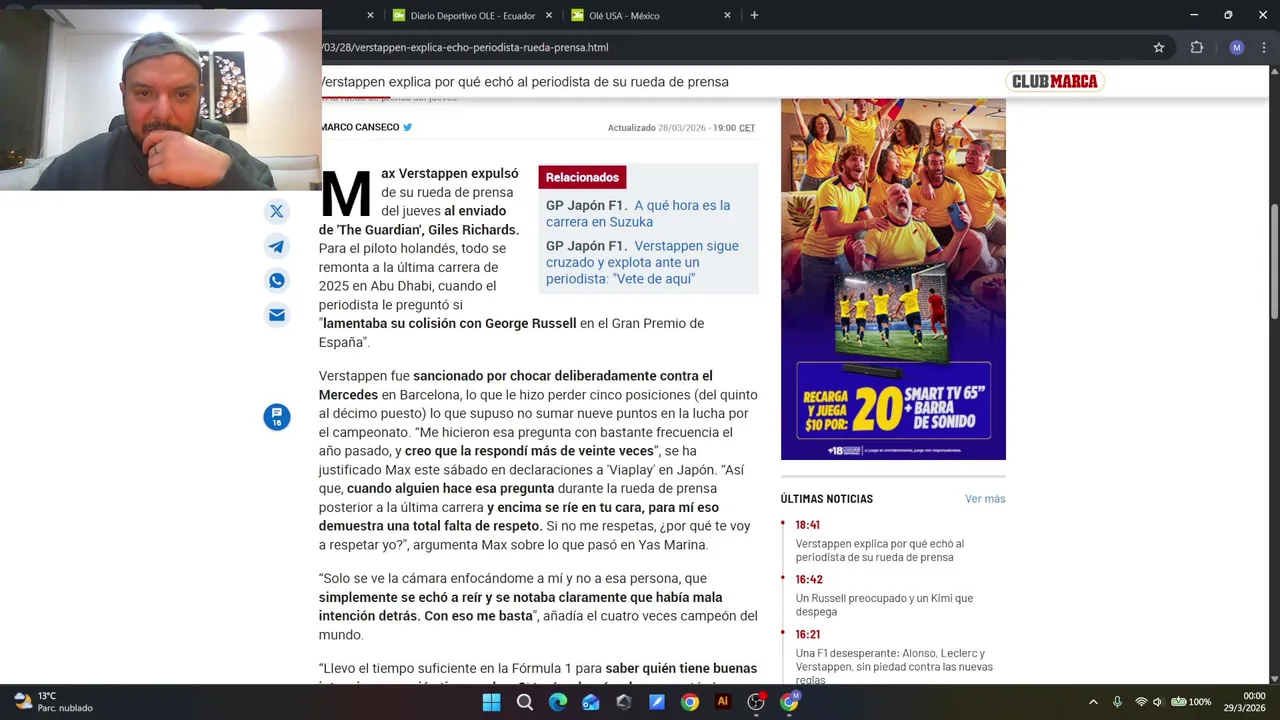Open Chrome with profile badge in taskbar

(x=789, y=702)
